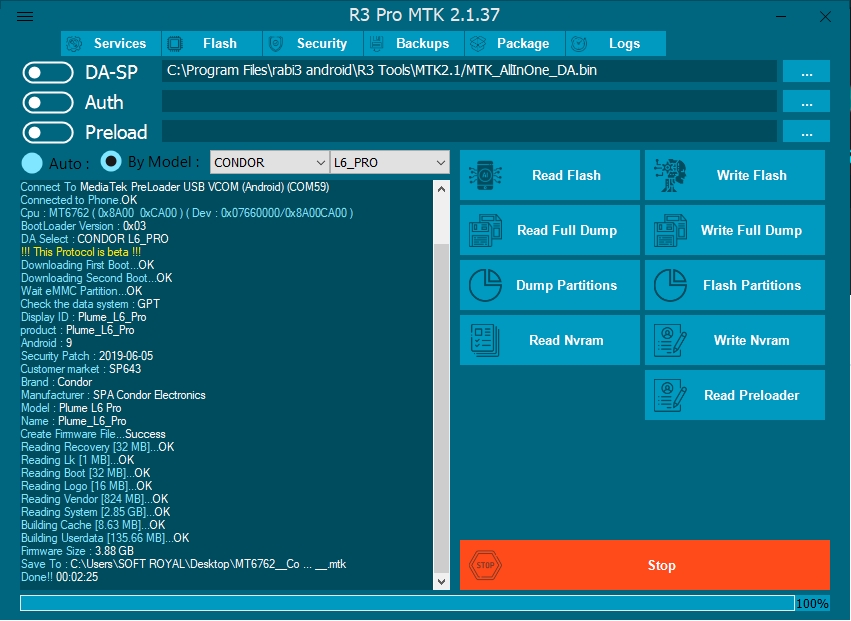
Task: Click the Dump Partitions pie chart icon
Action: (x=486, y=286)
